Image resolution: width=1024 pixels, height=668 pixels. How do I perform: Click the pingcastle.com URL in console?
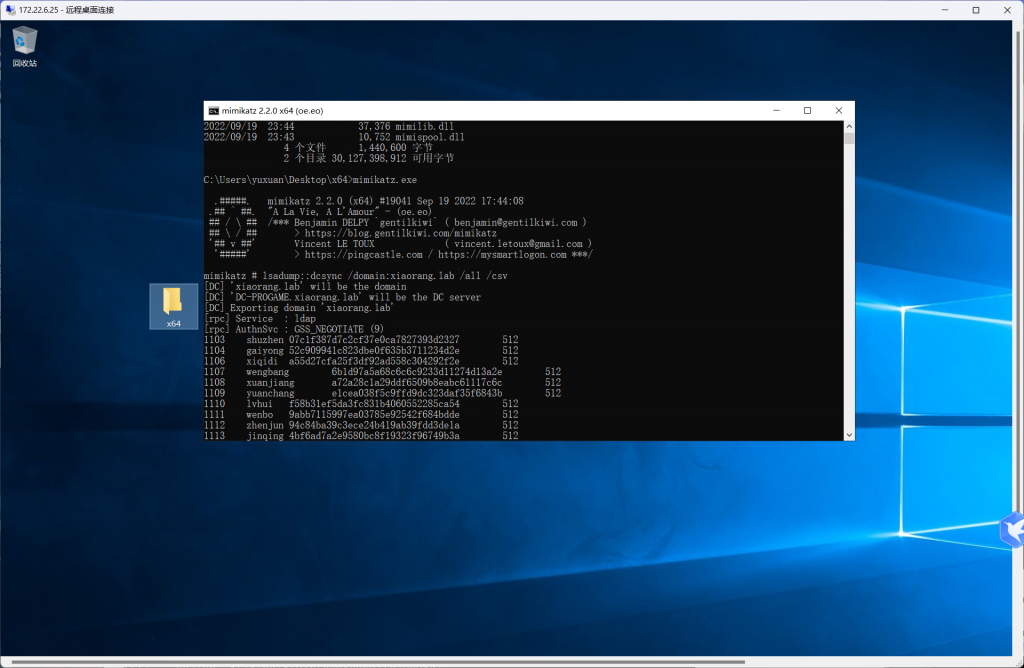[x=363, y=255]
